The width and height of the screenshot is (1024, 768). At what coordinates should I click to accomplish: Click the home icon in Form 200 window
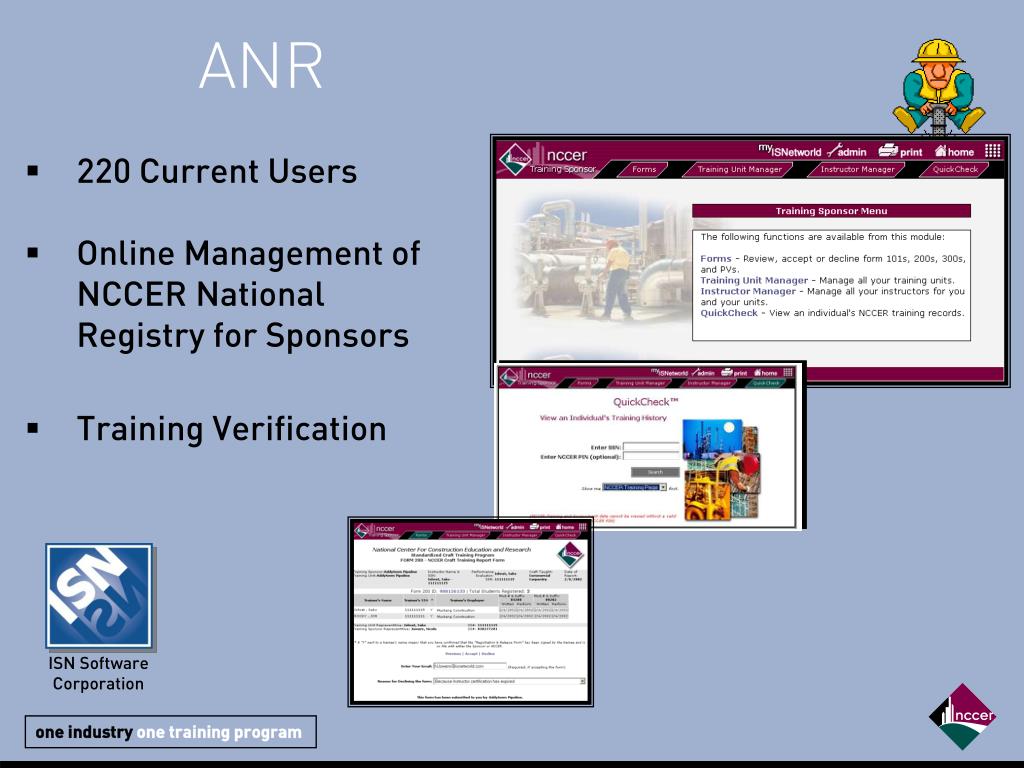click(x=565, y=526)
